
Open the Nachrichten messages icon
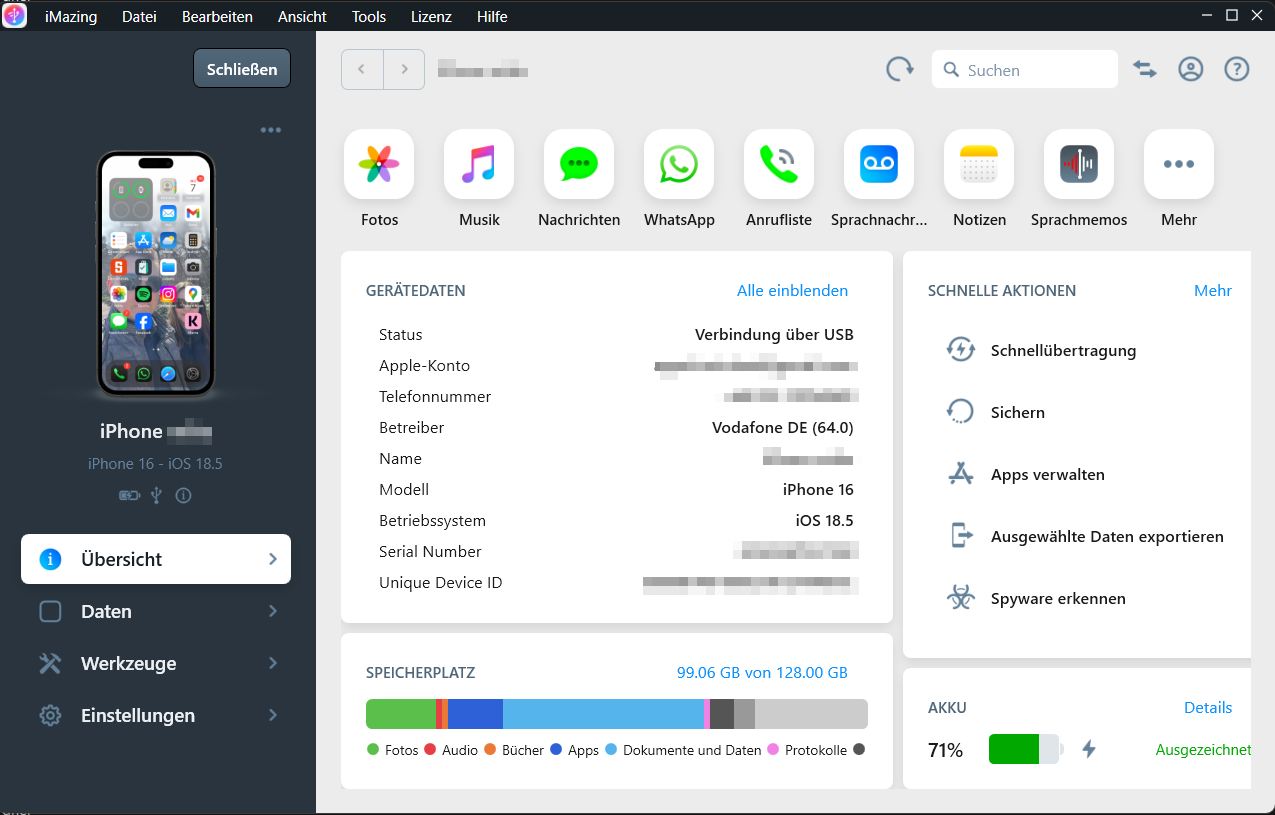[579, 164]
